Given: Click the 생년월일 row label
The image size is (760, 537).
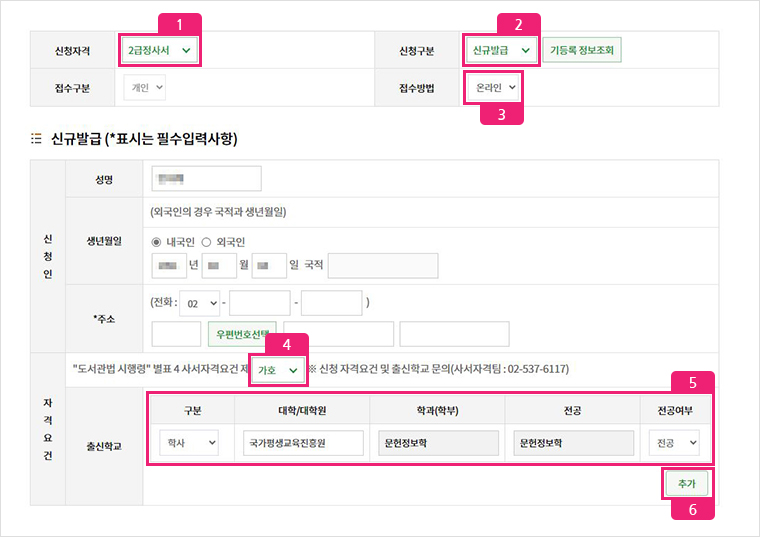Looking at the screenshot, I should 104,241.
